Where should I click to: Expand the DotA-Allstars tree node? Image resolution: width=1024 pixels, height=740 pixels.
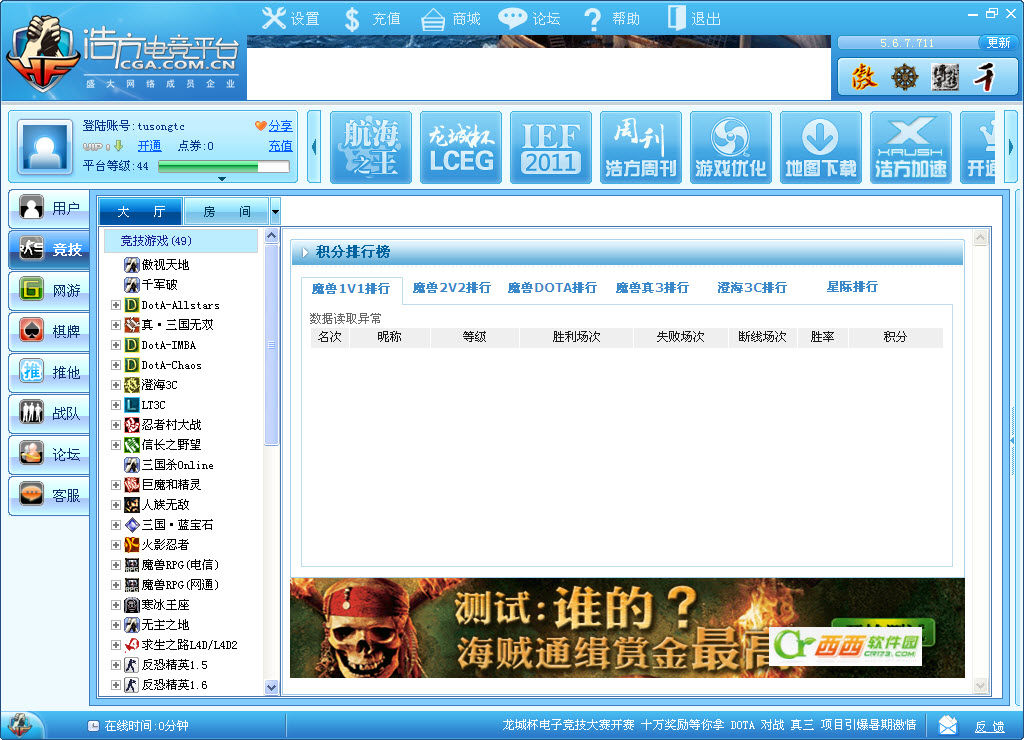pyautogui.click(x=116, y=305)
